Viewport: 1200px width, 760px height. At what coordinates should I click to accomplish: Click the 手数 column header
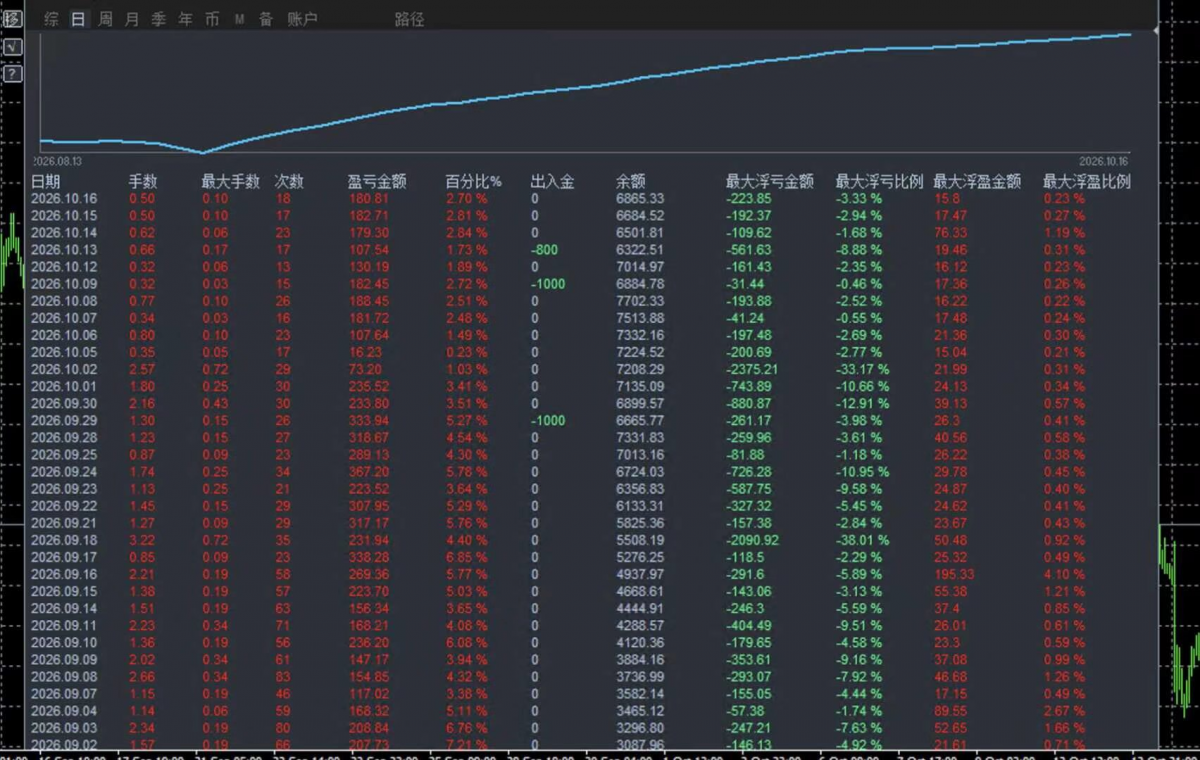pos(143,182)
